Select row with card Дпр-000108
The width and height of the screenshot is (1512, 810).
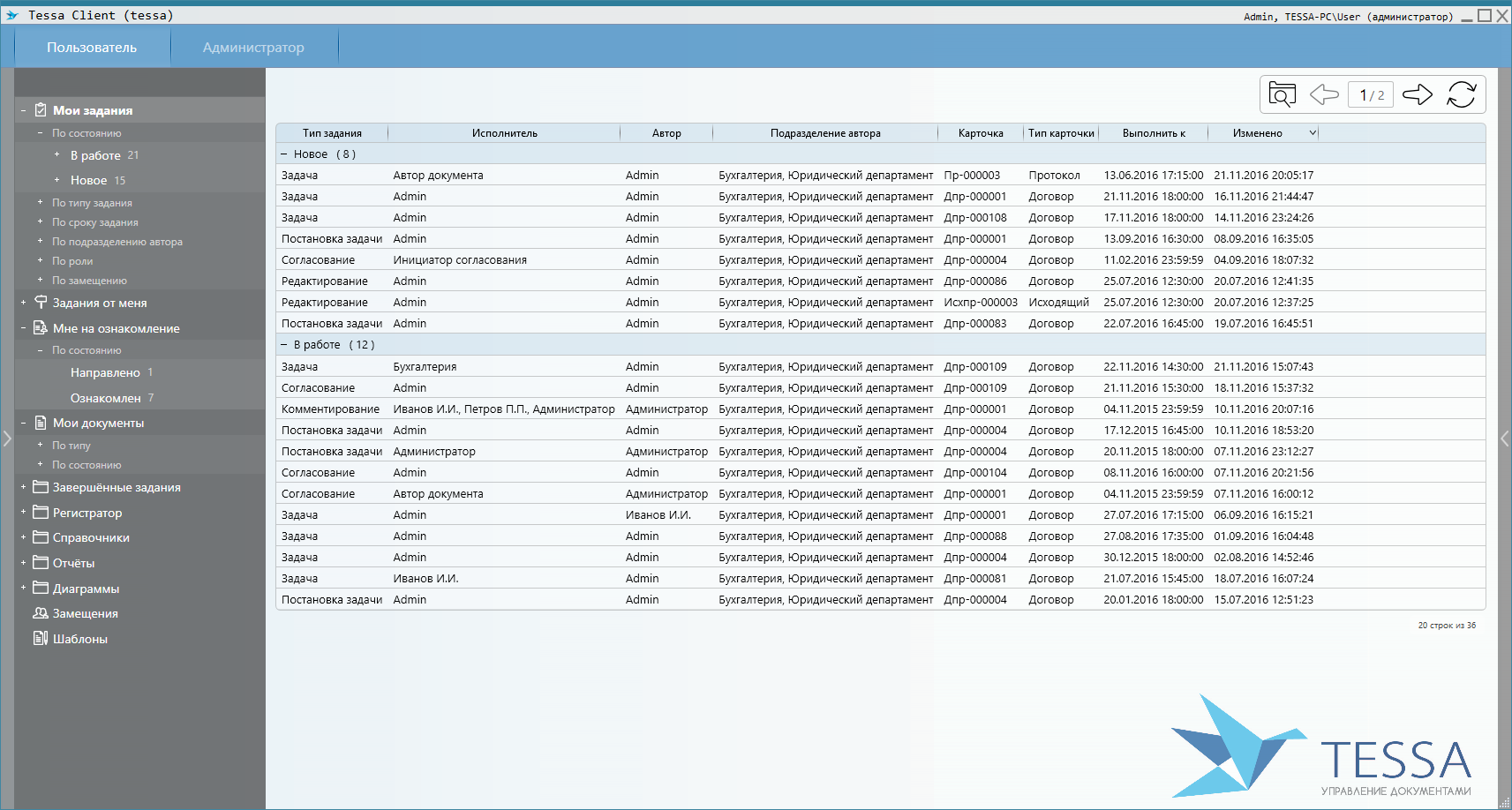[880, 217]
